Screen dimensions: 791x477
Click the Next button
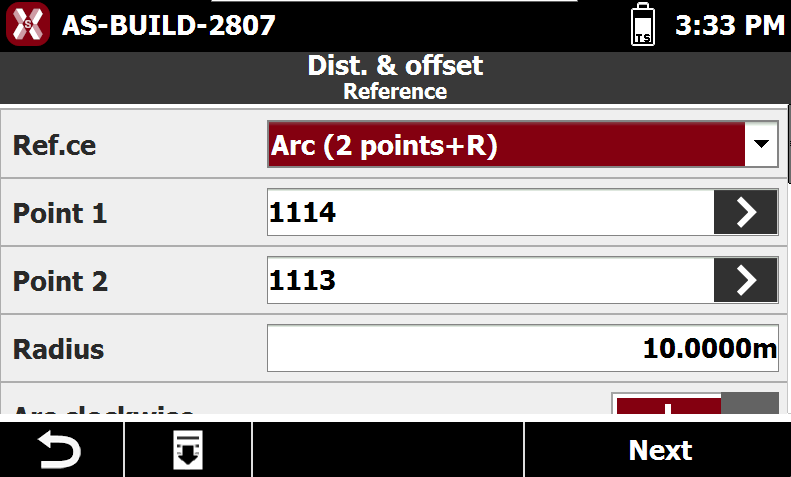(658, 450)
